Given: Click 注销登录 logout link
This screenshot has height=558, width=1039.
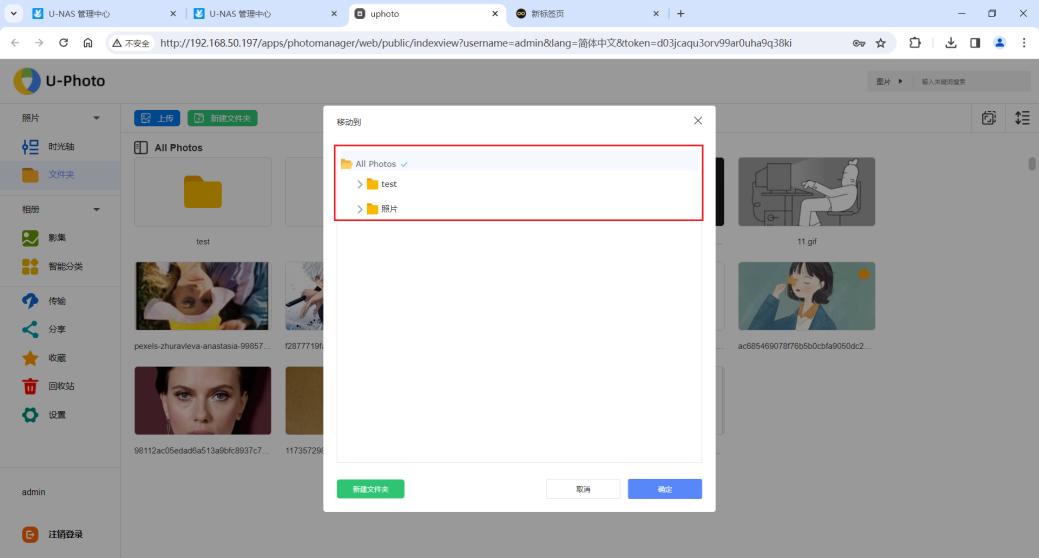Looking at the screenshot, I should (65, 534).
